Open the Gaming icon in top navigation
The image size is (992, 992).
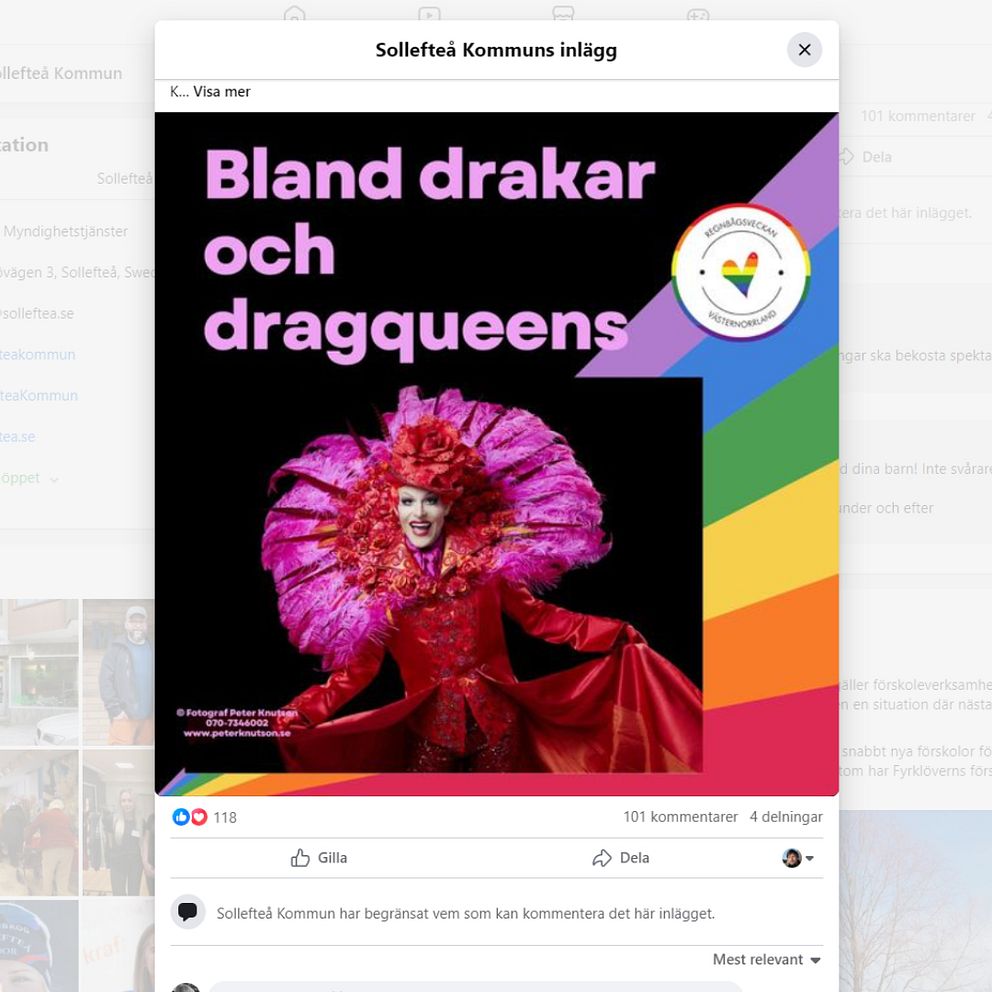697,14
